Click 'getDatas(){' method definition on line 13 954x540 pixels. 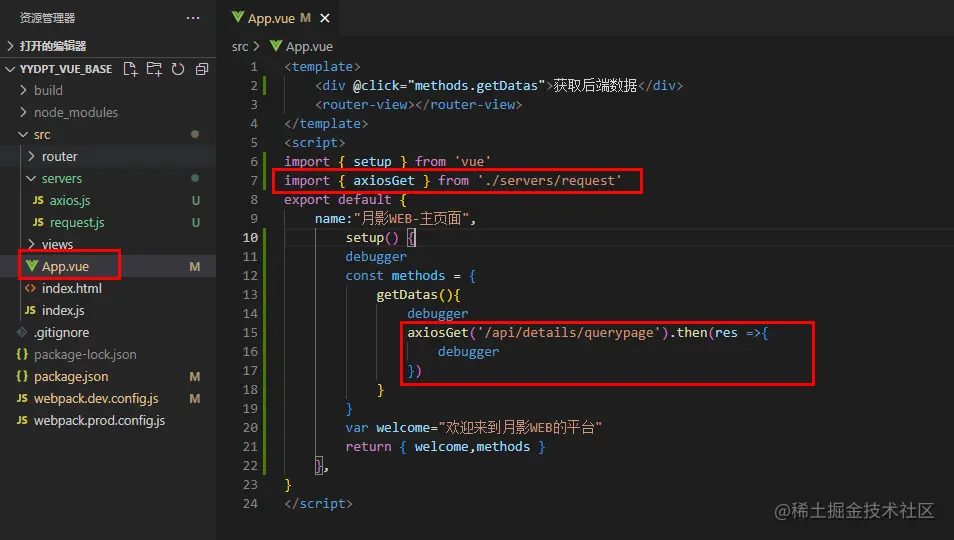pos(419,295)
